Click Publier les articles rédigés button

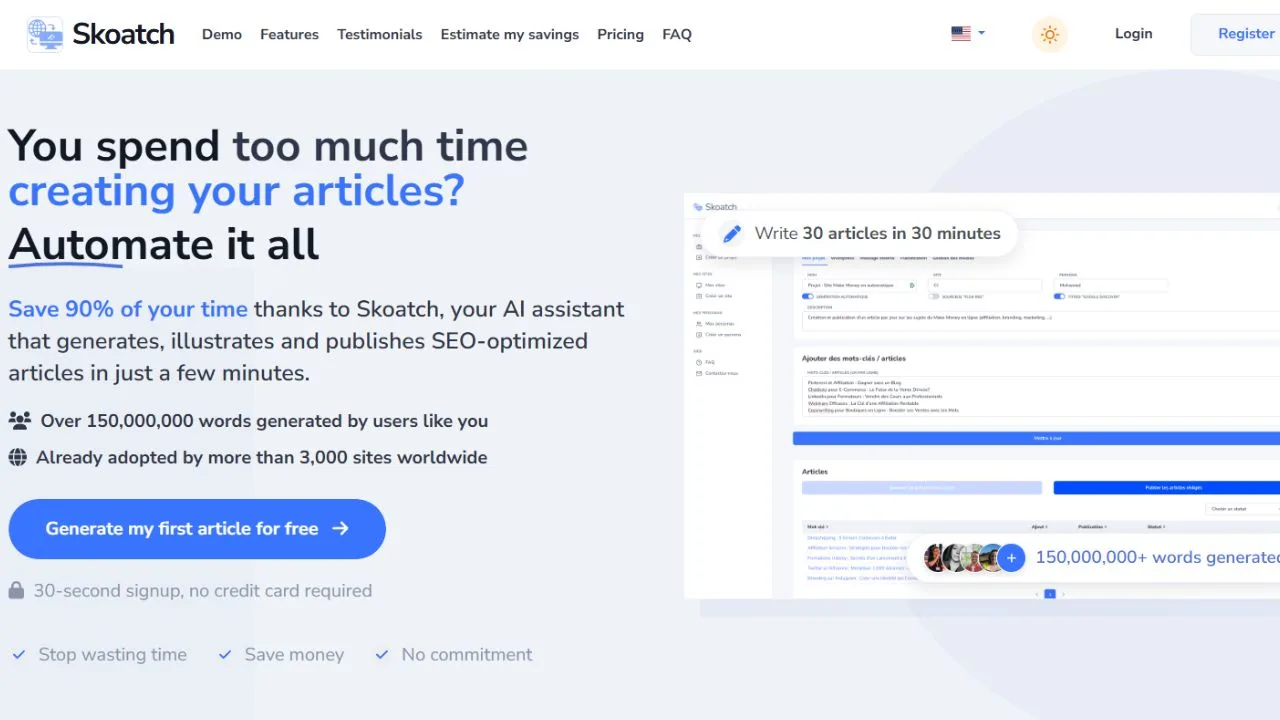coord(1167,488)
